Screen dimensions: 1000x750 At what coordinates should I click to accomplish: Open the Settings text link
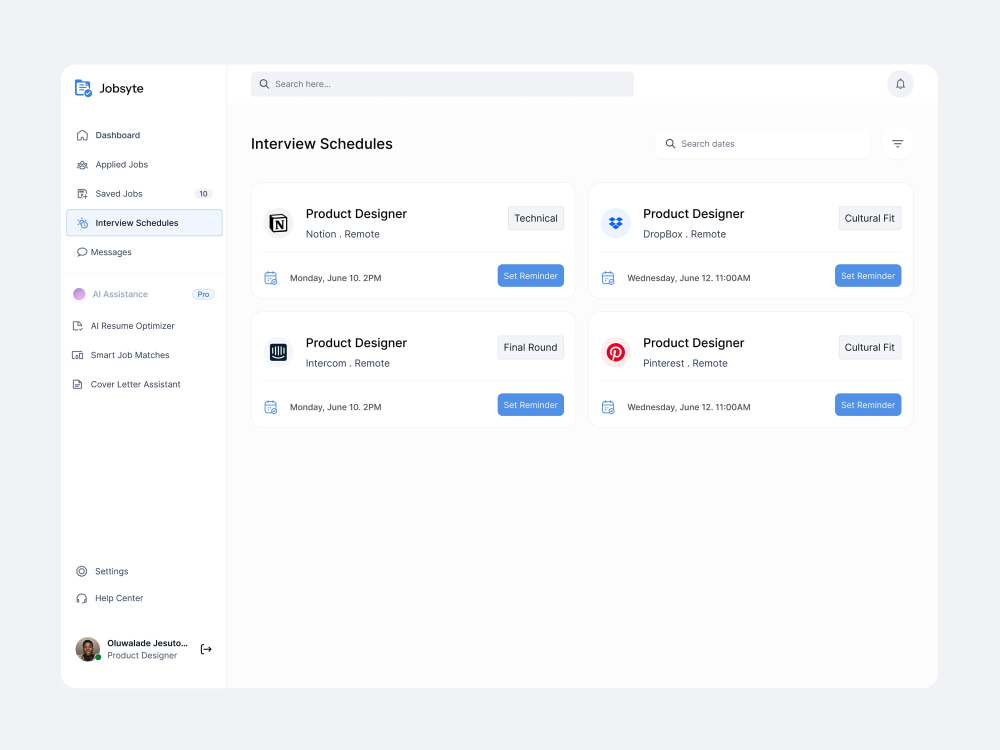point(112,571)
